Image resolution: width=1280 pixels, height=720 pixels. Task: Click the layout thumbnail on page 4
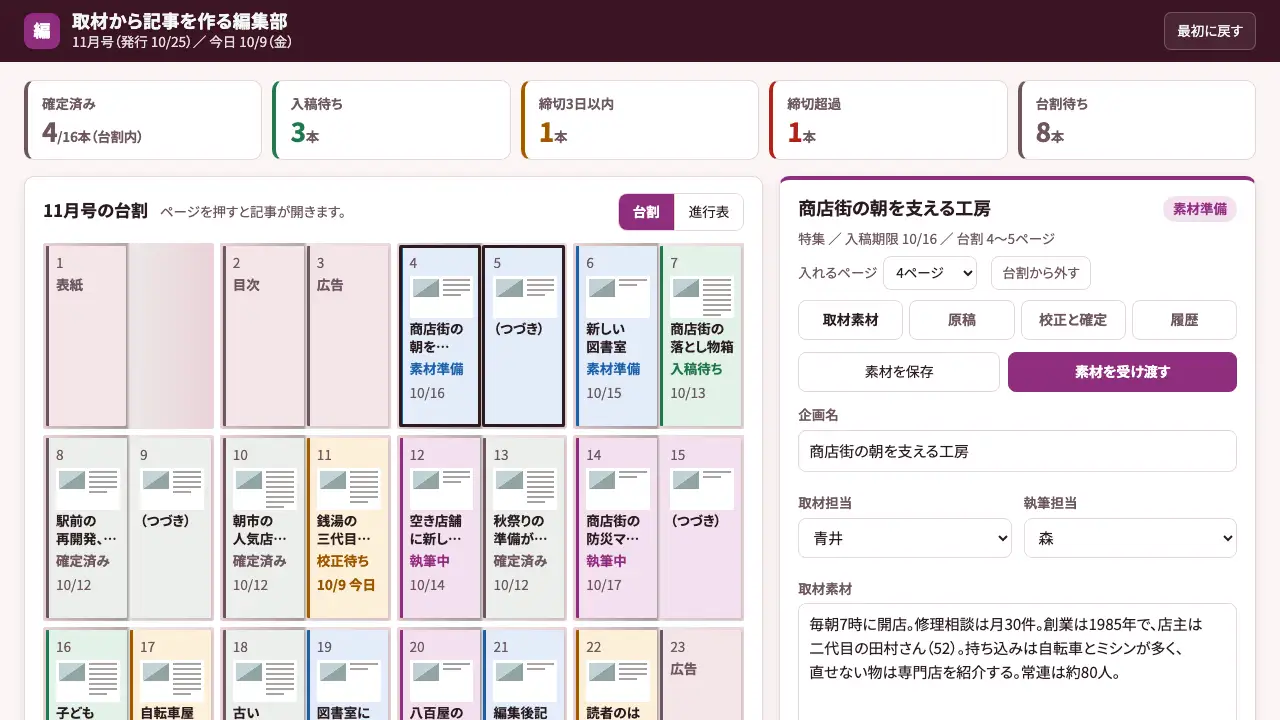coord(441,297)
